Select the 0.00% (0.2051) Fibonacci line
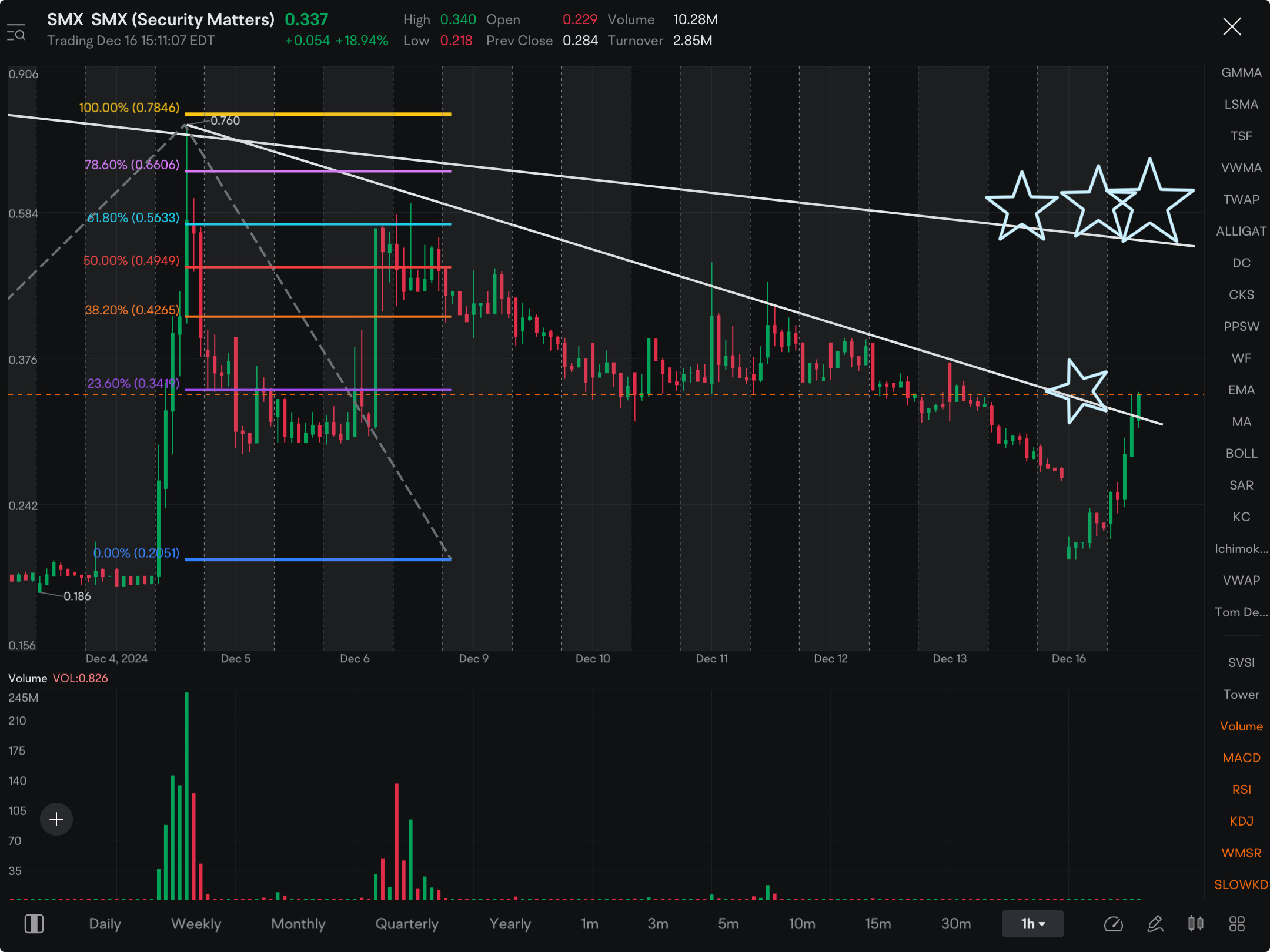Screen dimensions: 1270x952 [x=318, y=559]
